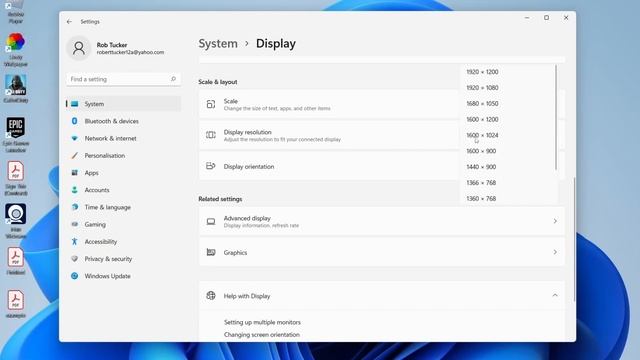Click the Display orientation row icon

tap(211, 166)
